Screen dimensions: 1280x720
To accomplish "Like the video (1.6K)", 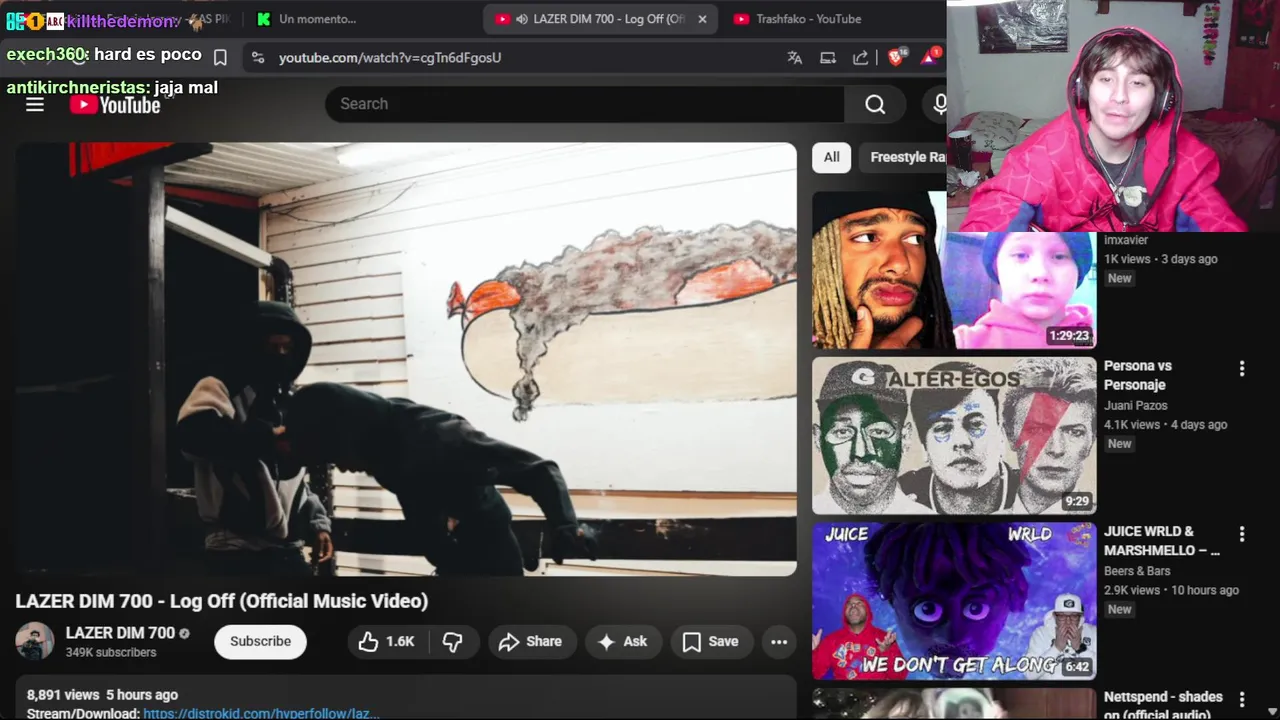I will [x=386, y=642].
